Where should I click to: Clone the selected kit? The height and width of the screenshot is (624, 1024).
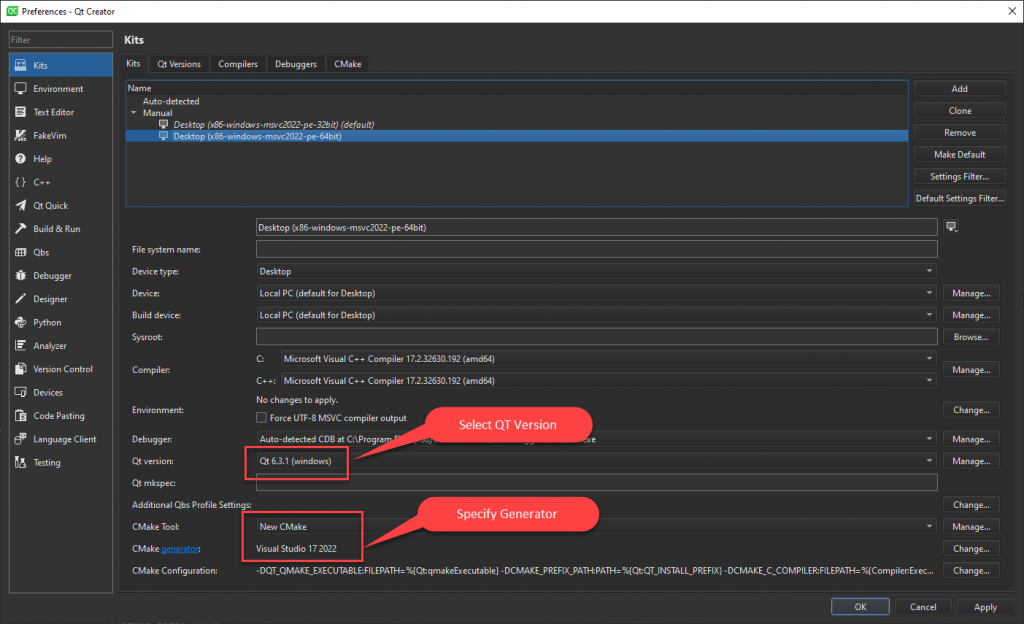pyautogui.click(x=959, y=110)
